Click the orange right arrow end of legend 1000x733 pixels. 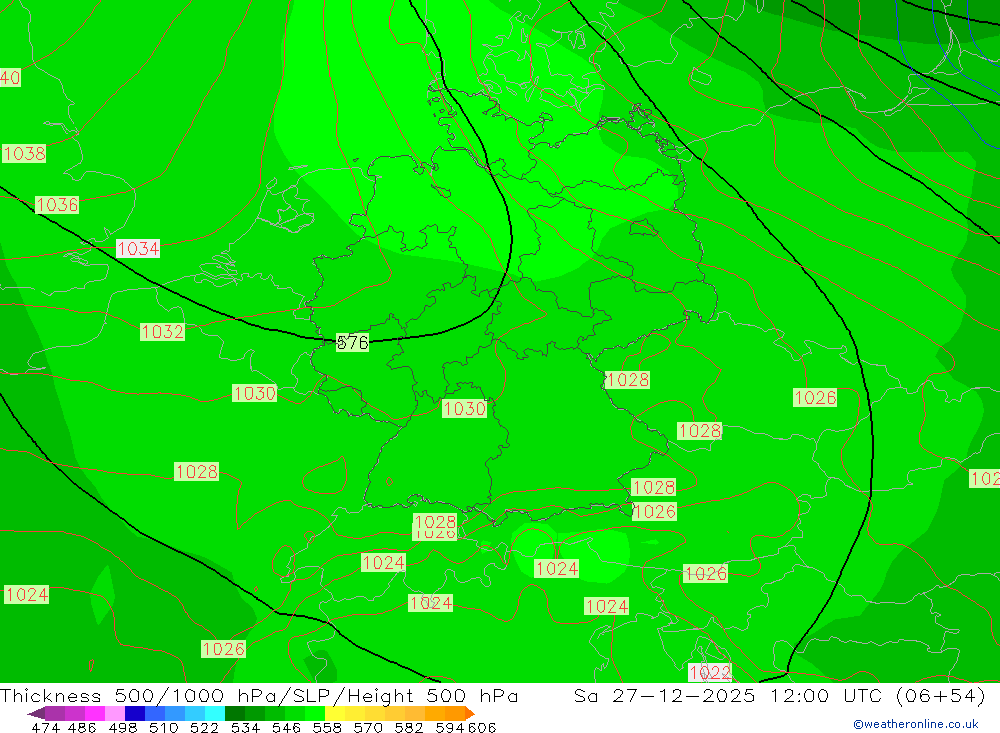click(470, 713)
